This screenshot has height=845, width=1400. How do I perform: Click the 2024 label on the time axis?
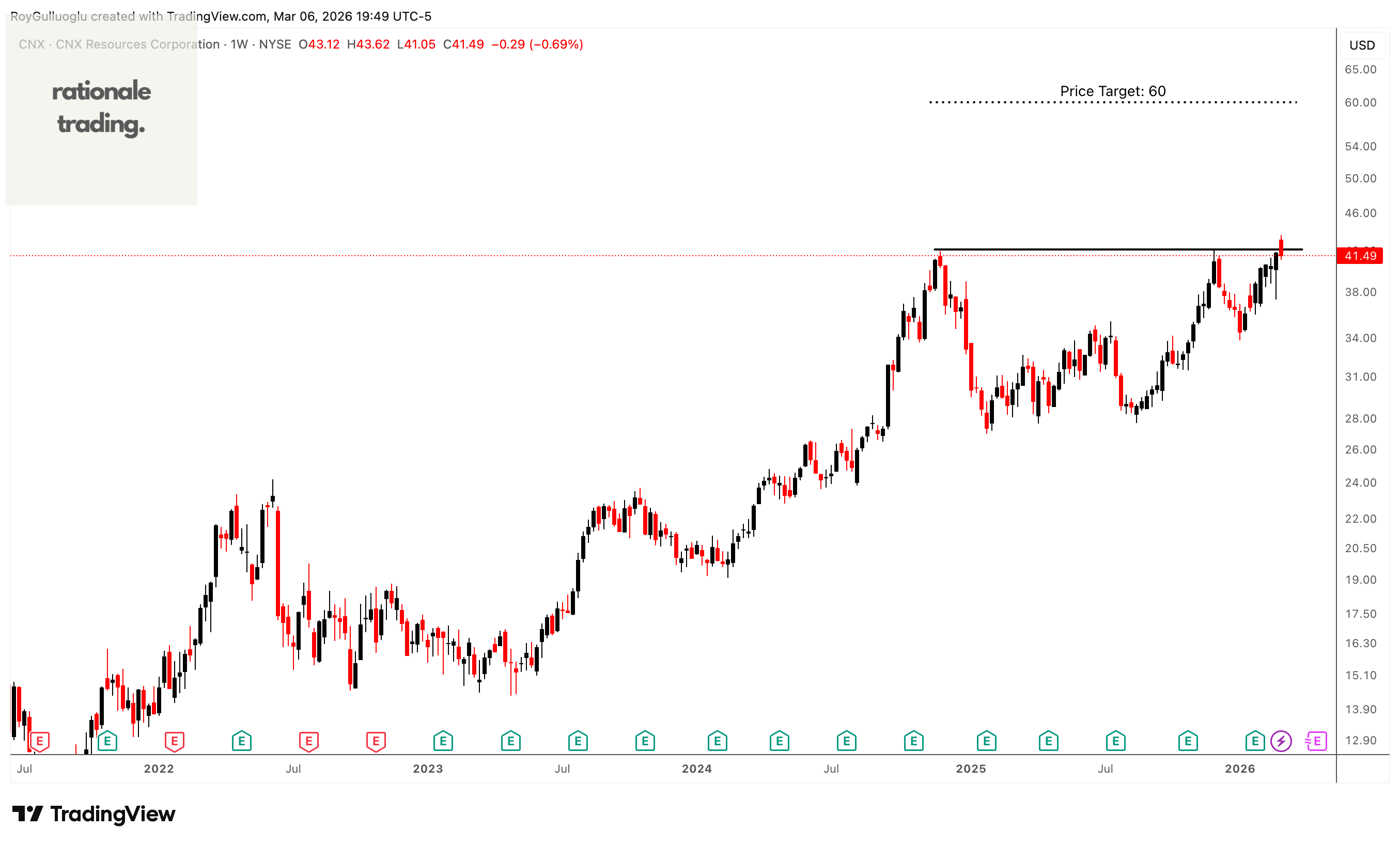point(696,769)
